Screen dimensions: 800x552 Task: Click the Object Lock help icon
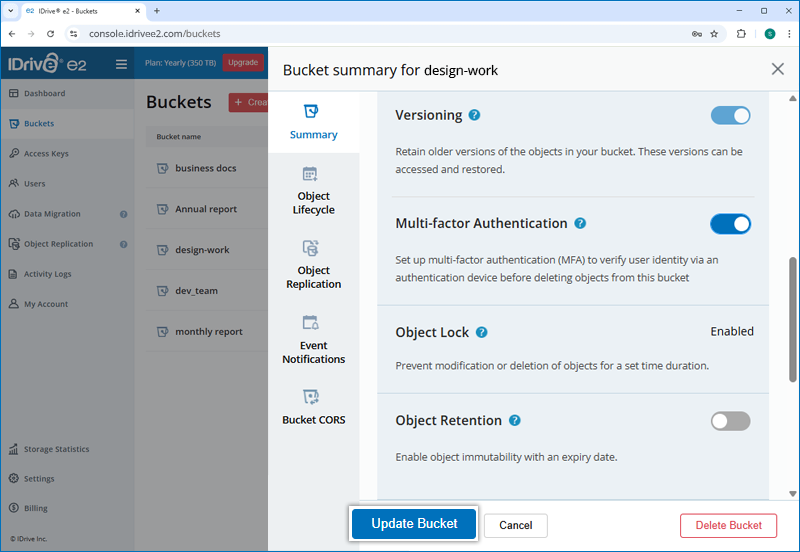point(482,332)
